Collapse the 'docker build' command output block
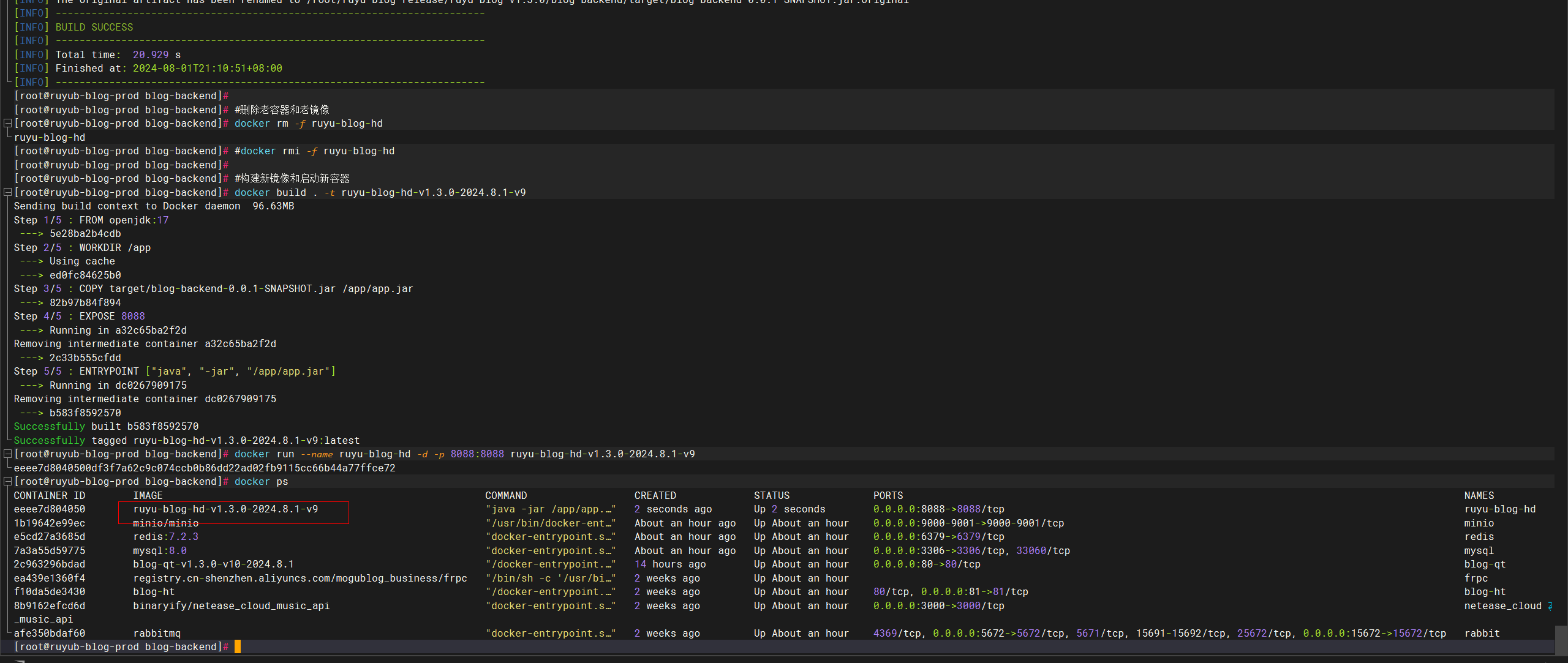Viewport: 1568px width, 663px height. point(8,192)
